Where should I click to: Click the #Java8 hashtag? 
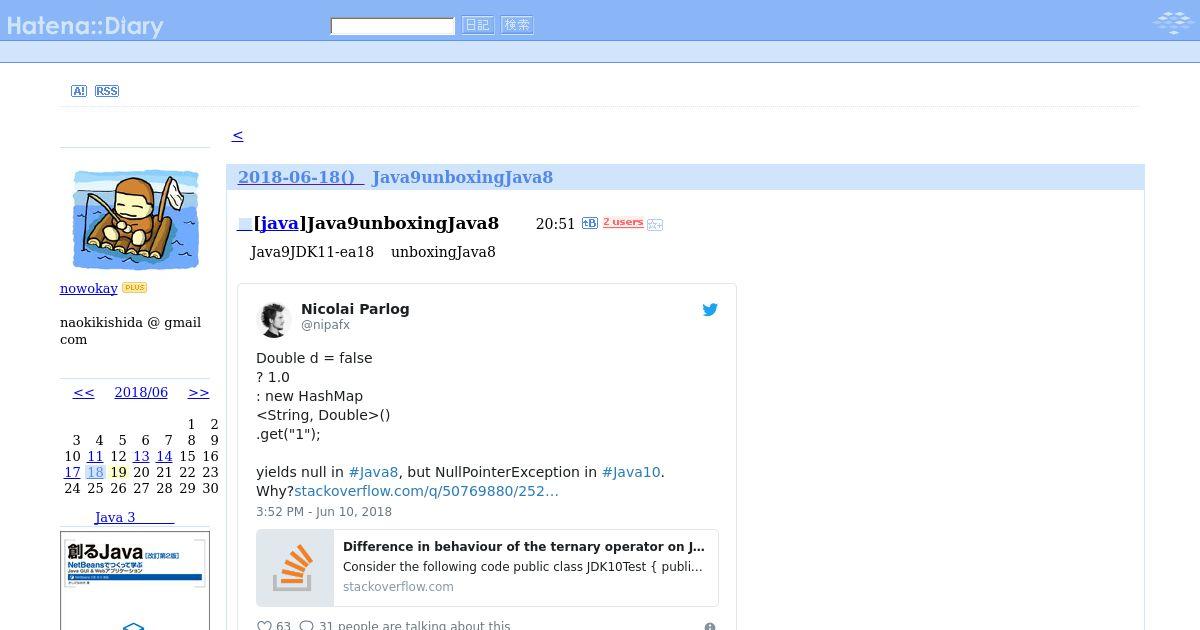(x=373, y=472)
